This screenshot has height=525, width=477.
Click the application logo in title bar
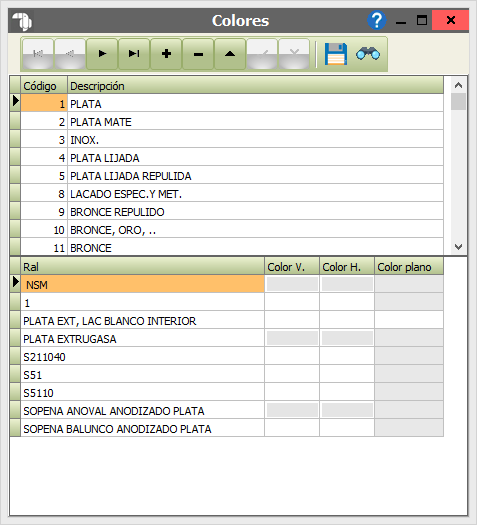[x=22, y=21]
